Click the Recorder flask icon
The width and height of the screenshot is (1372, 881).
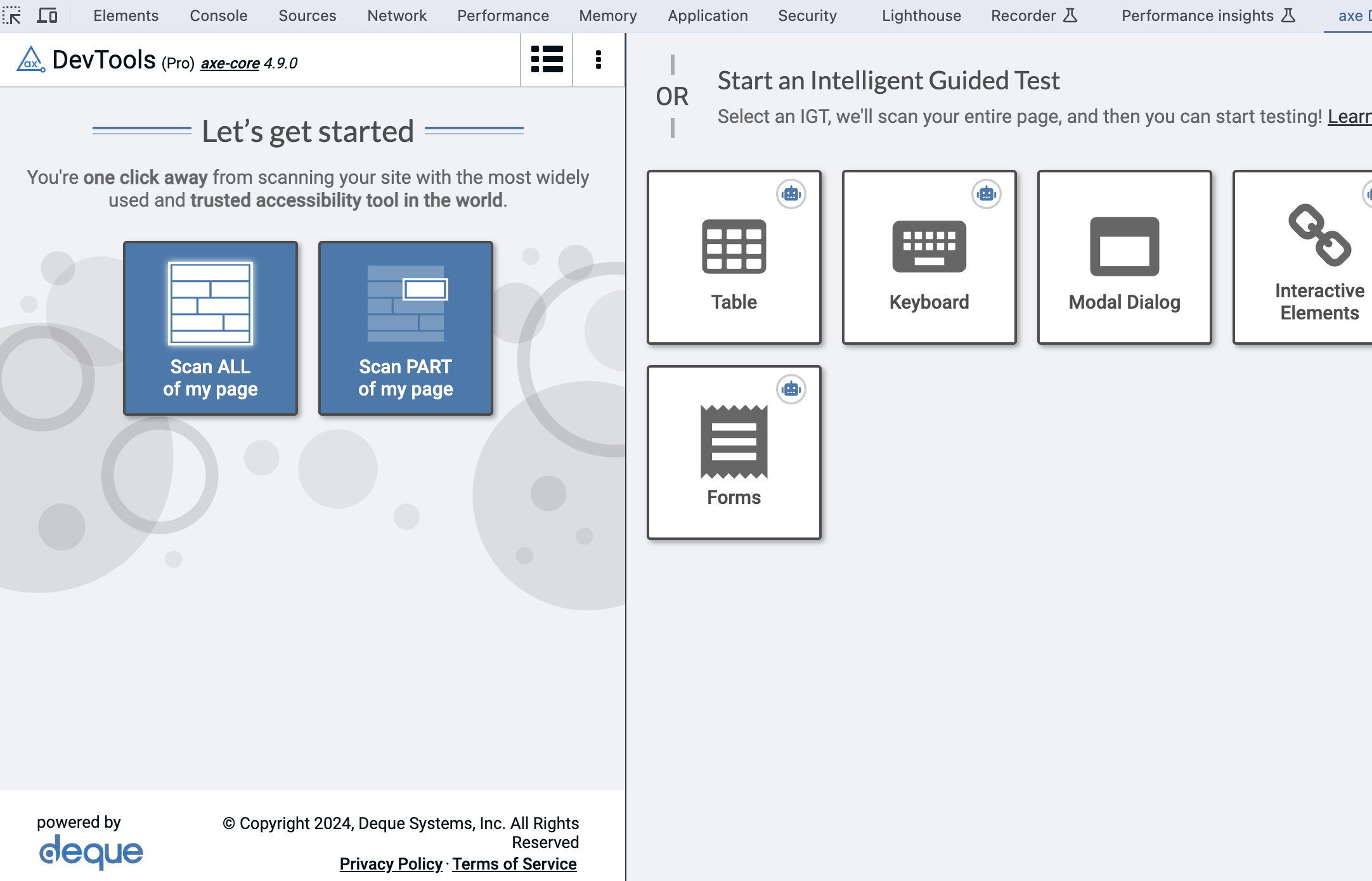click(1070, 15)
